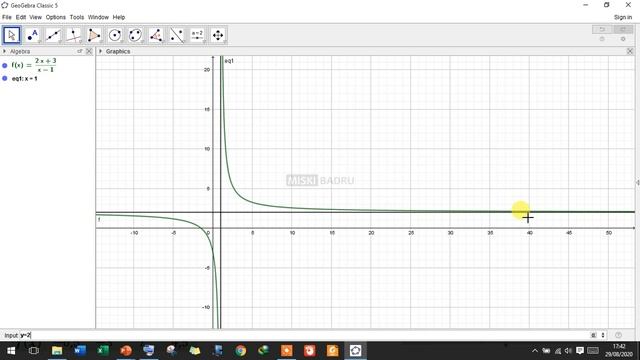Open Word from the taskbar
Viewport: 640px width, 360px height.
click(80, 351)
